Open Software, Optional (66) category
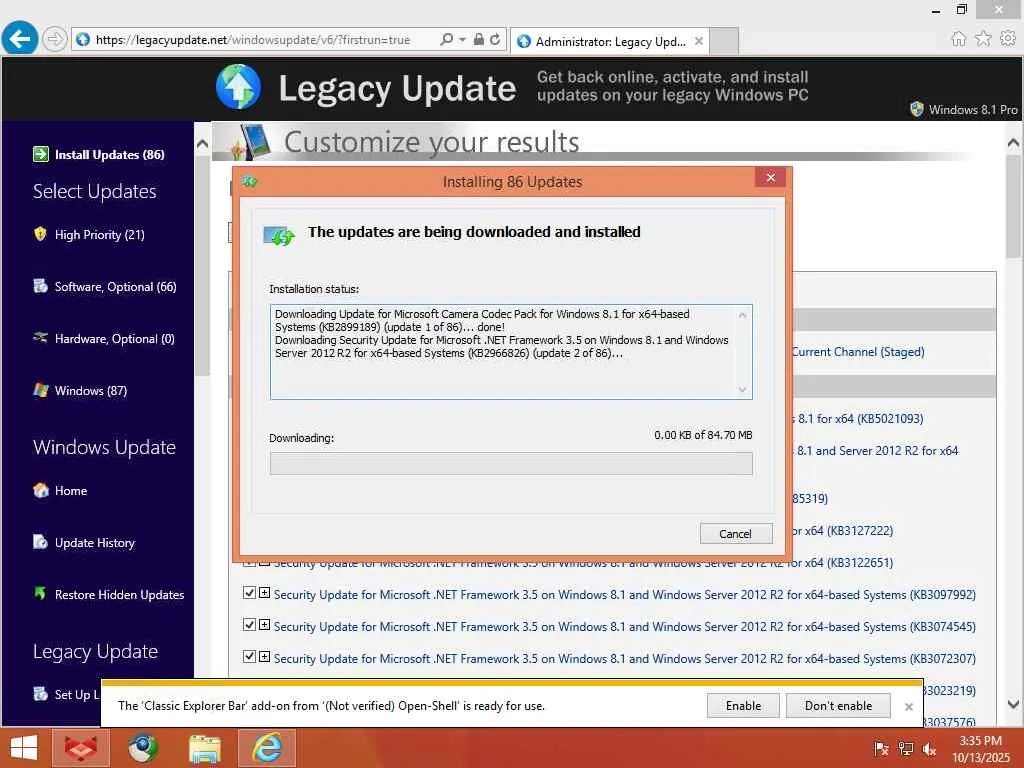This screenshot has width=1024, height=768. [116, 287]
